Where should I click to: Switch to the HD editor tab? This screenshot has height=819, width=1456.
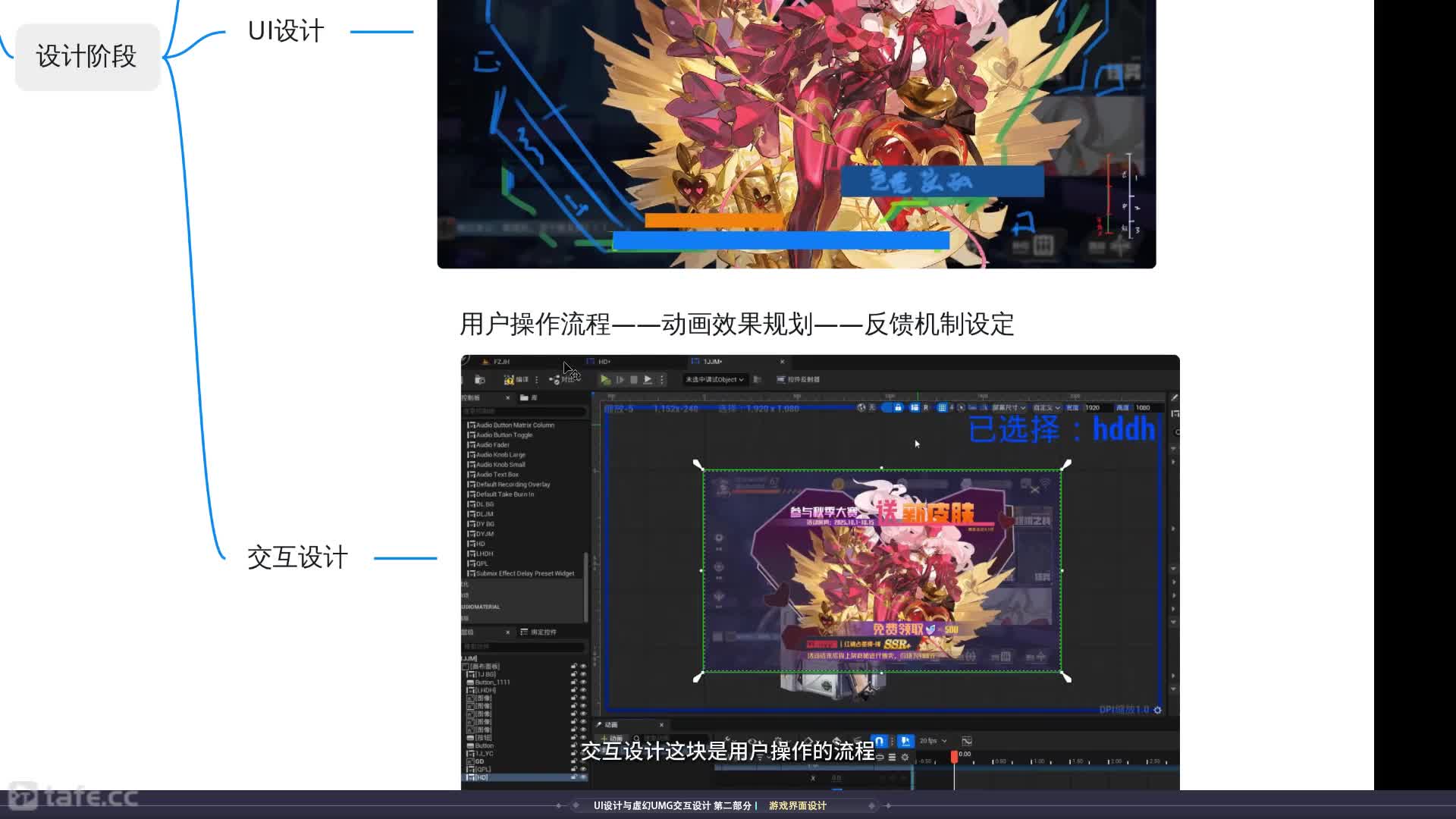(604, 362)
